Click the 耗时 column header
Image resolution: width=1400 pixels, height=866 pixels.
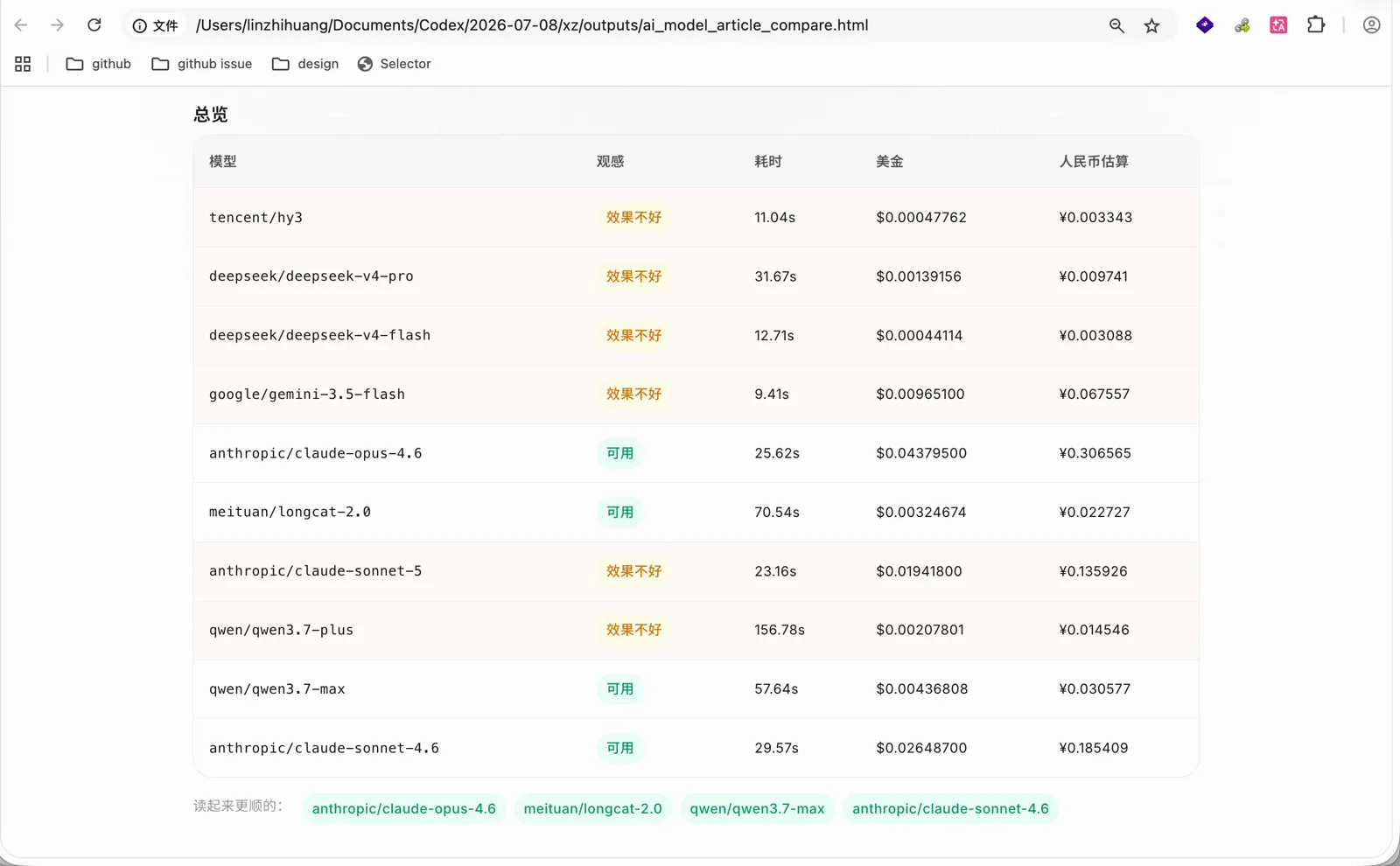(768, 162)
